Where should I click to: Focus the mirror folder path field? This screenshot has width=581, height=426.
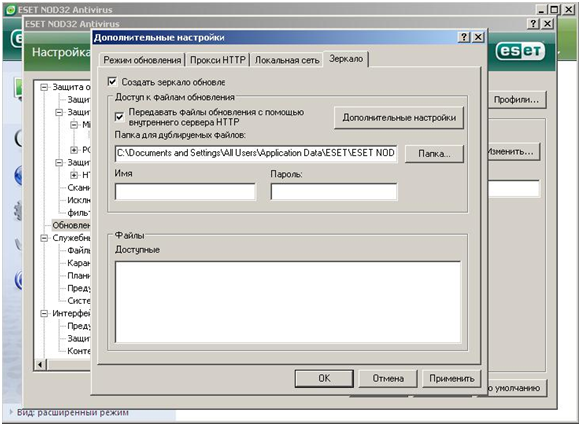tap(256, 153)
